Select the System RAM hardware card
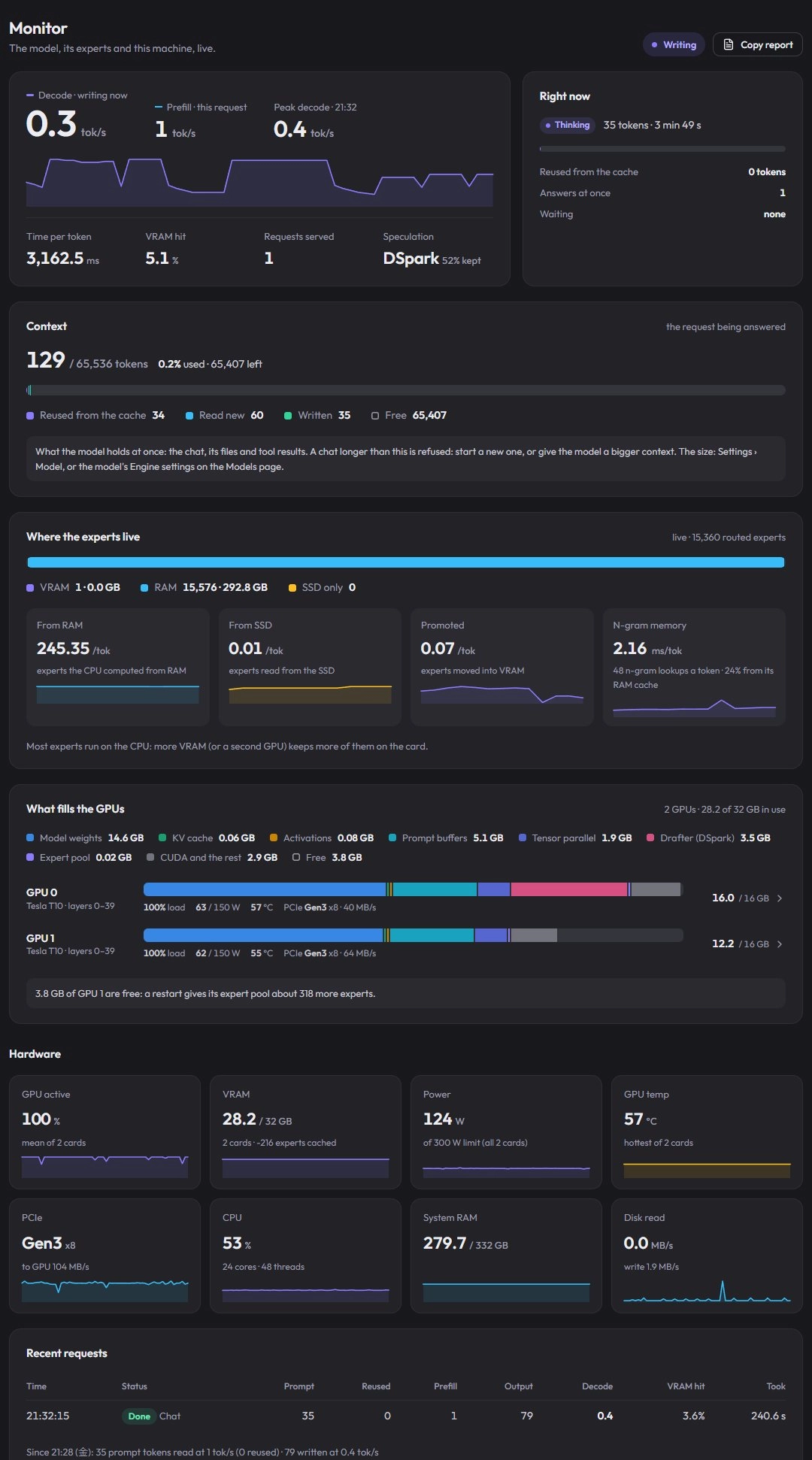The height and width of the screenshot is (1460, 812). (506, 1256)
